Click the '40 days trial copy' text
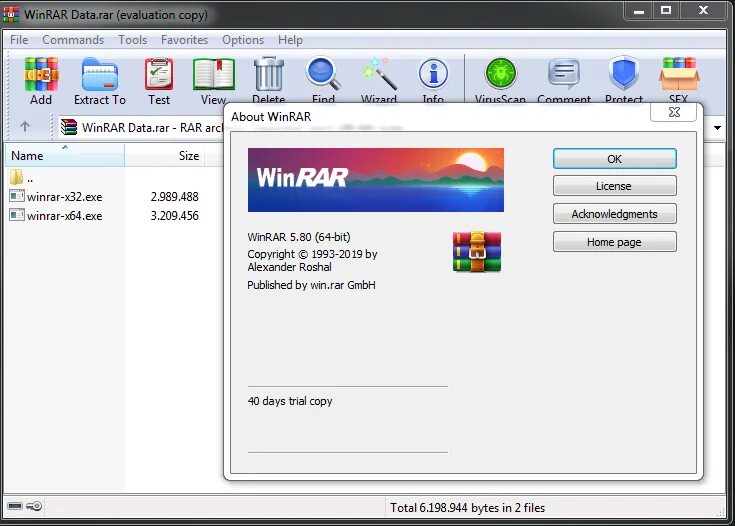This screenshot has width=735, height=526. [290, 401]
